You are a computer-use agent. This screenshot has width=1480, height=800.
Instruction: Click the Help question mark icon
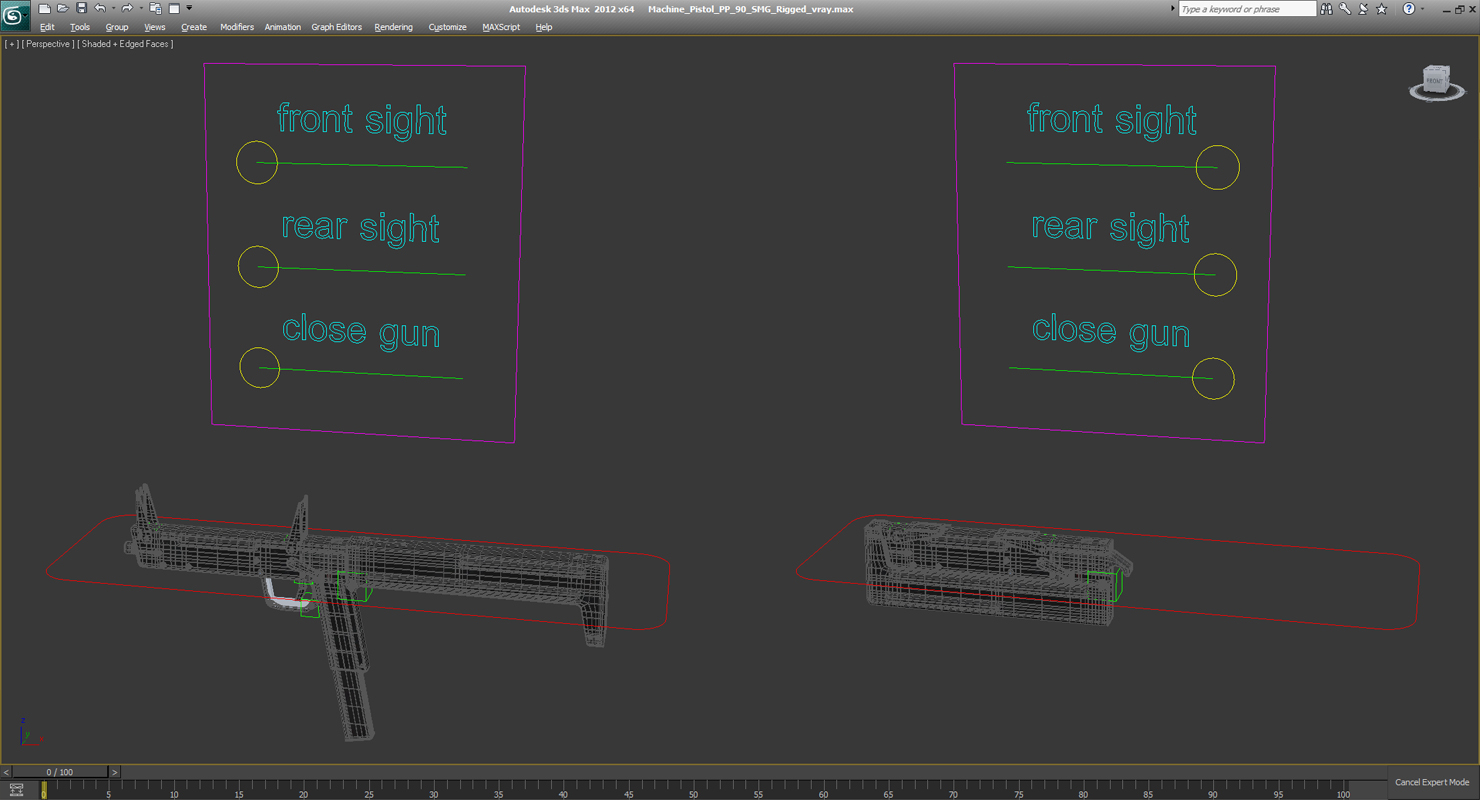1409,9
